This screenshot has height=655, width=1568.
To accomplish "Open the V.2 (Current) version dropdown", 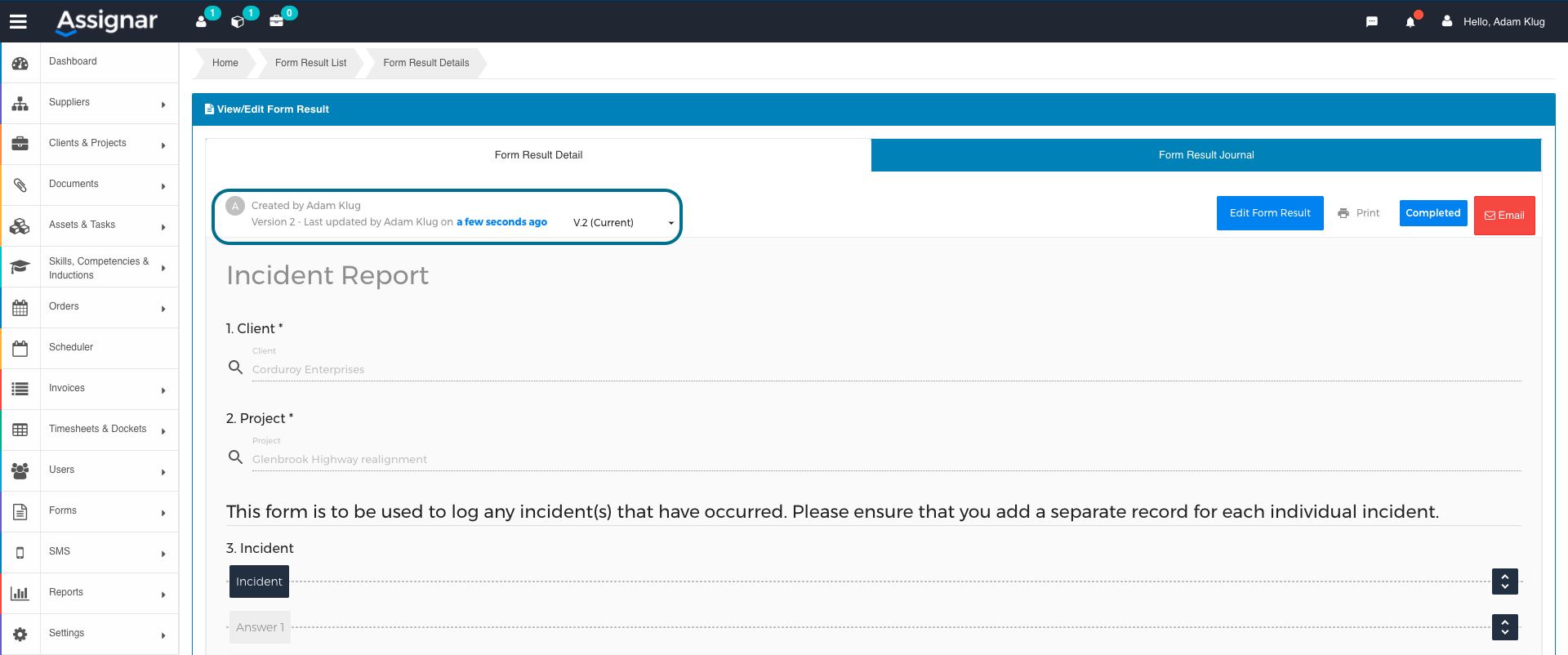I will click(623, 222).
